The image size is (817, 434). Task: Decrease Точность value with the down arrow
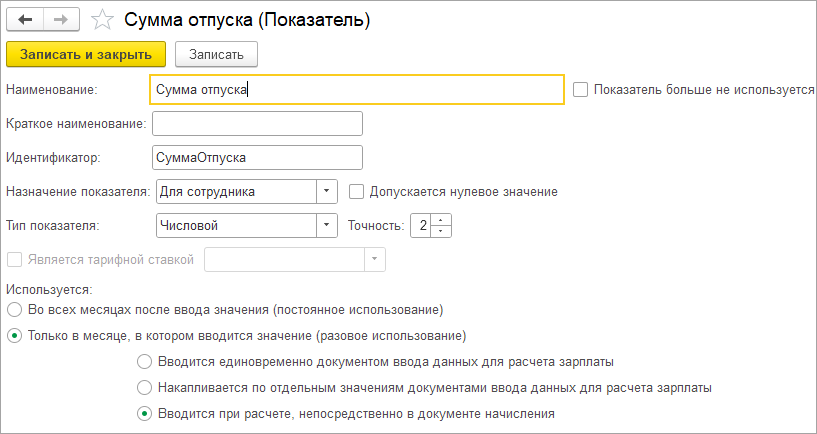point(441,231)
